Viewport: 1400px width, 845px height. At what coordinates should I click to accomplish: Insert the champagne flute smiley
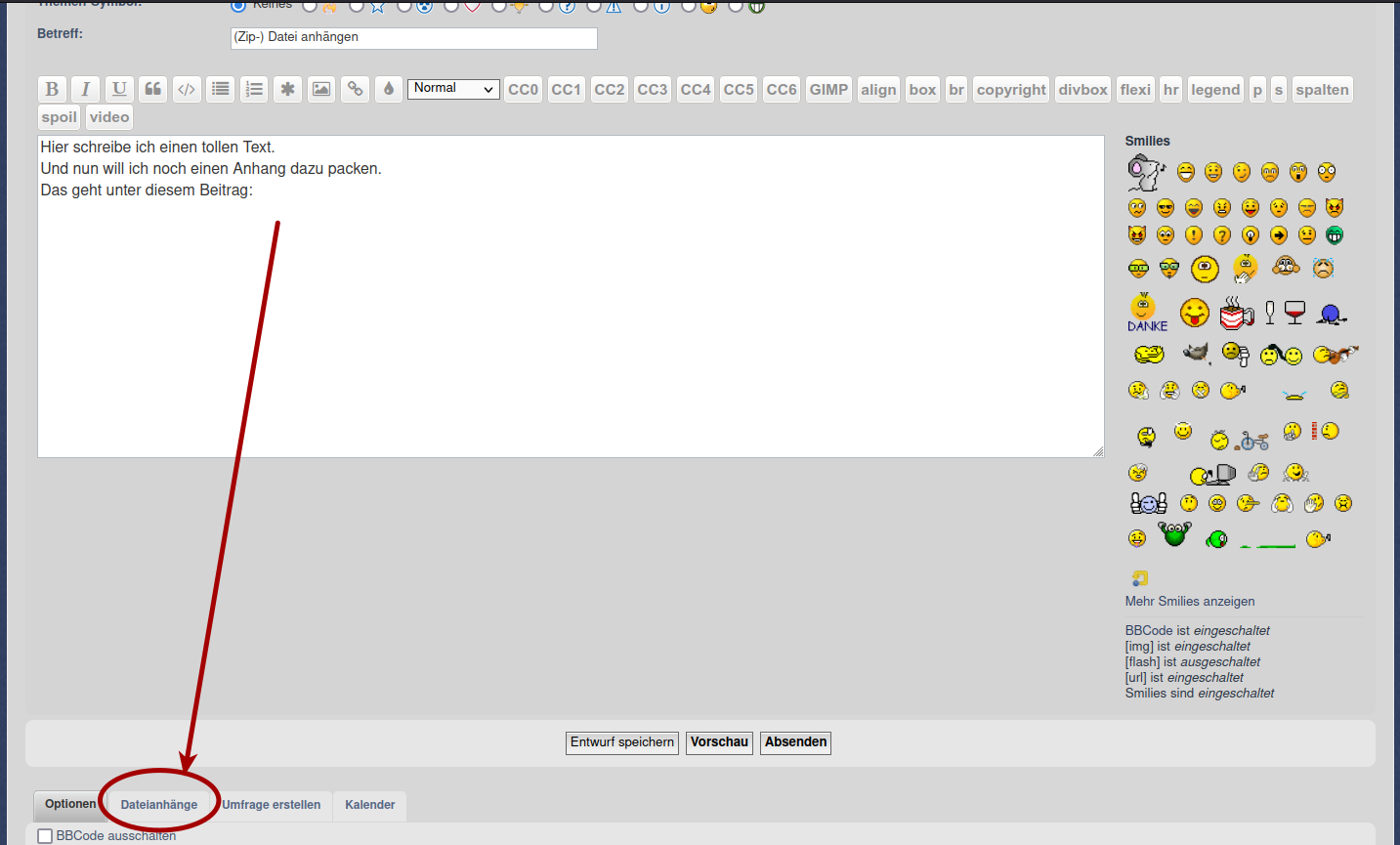point(1270,313)
